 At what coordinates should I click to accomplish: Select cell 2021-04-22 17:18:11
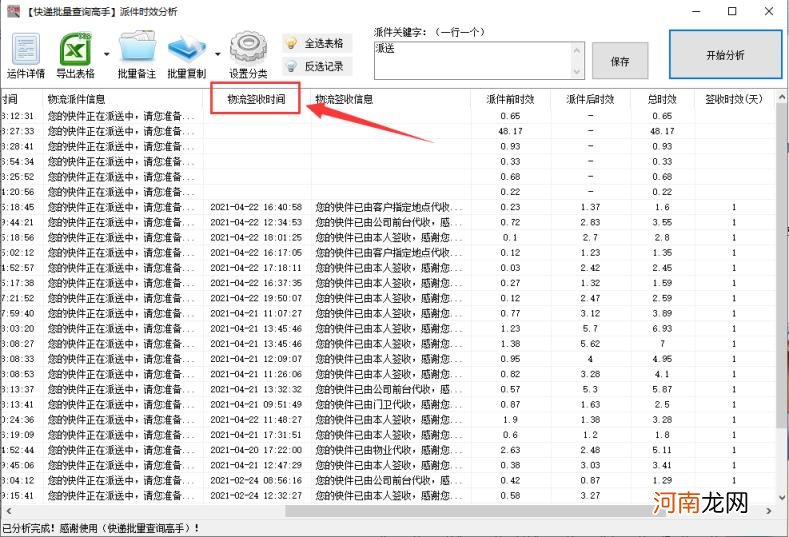pos(256,268)
